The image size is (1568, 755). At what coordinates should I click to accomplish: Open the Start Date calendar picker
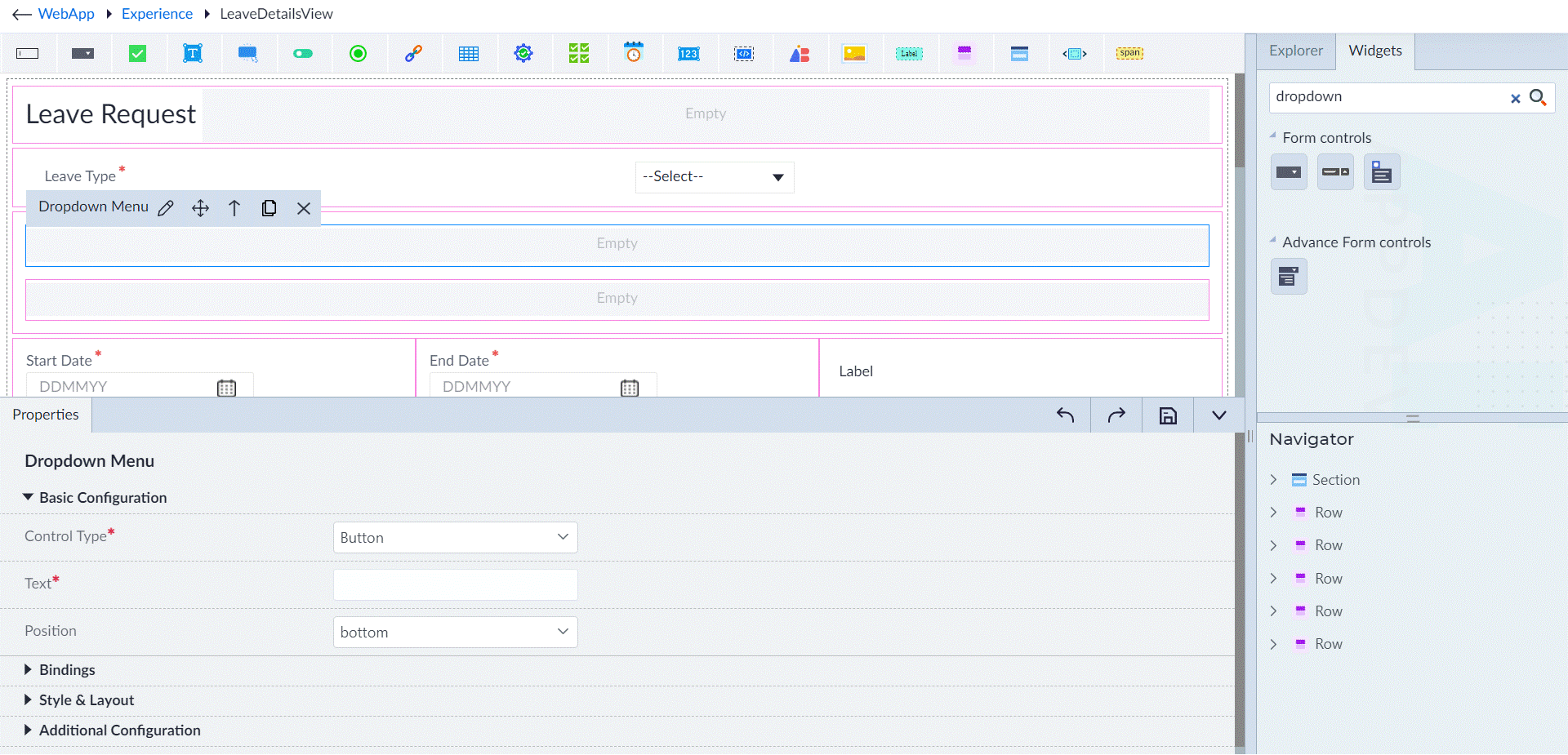pyautogui.click(x=226, y=388)
